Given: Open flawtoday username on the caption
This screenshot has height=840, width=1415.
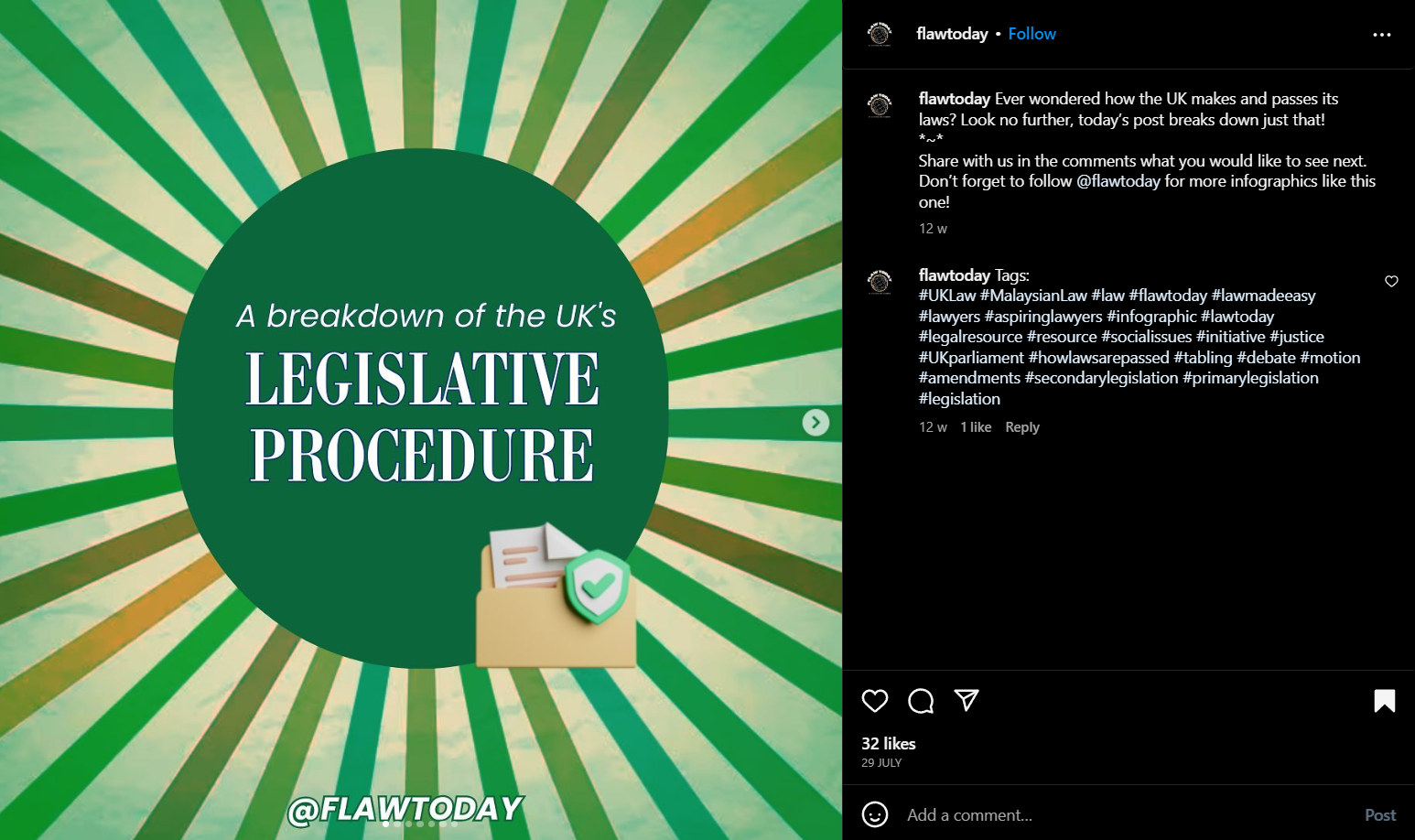Looking at the screenshot, I should tap(955, 99).
